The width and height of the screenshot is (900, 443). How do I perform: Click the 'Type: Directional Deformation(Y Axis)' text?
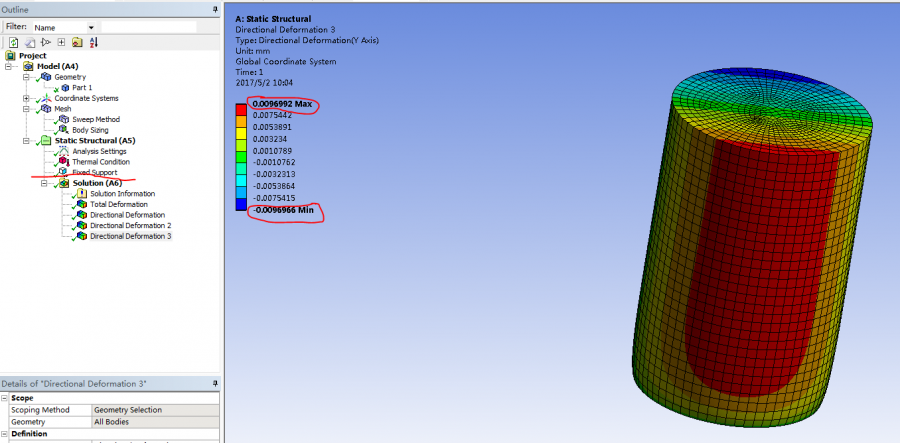pos(307,40)
